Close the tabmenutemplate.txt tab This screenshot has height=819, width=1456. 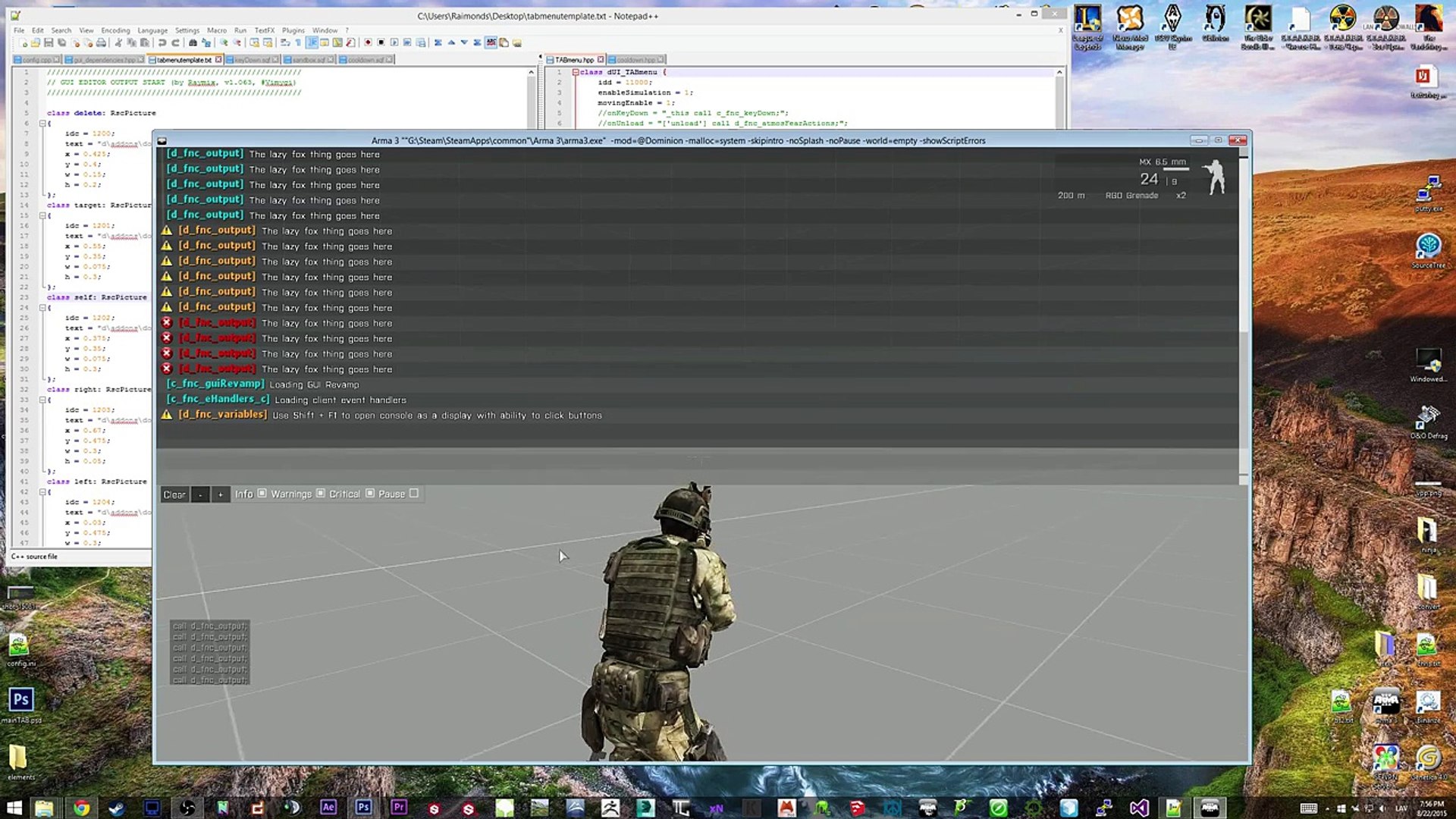coord(218,59)
